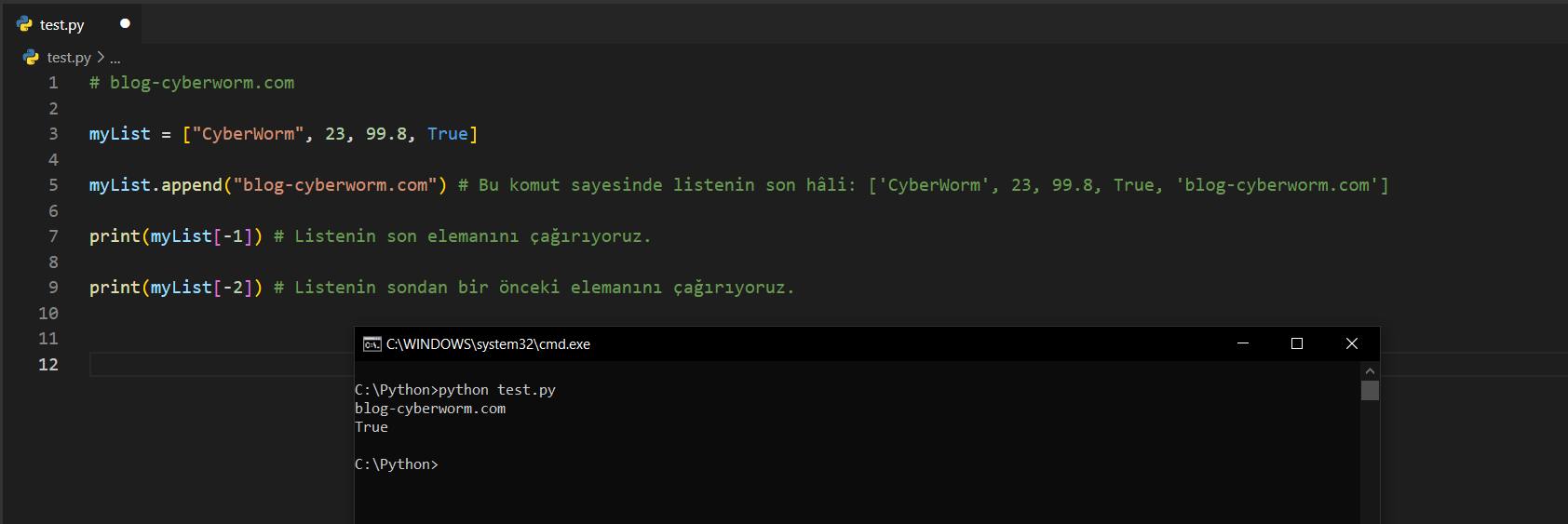1568x524 pixels.
Task: Click the console scrollbar up arrow
Action: pos(1369,371)
